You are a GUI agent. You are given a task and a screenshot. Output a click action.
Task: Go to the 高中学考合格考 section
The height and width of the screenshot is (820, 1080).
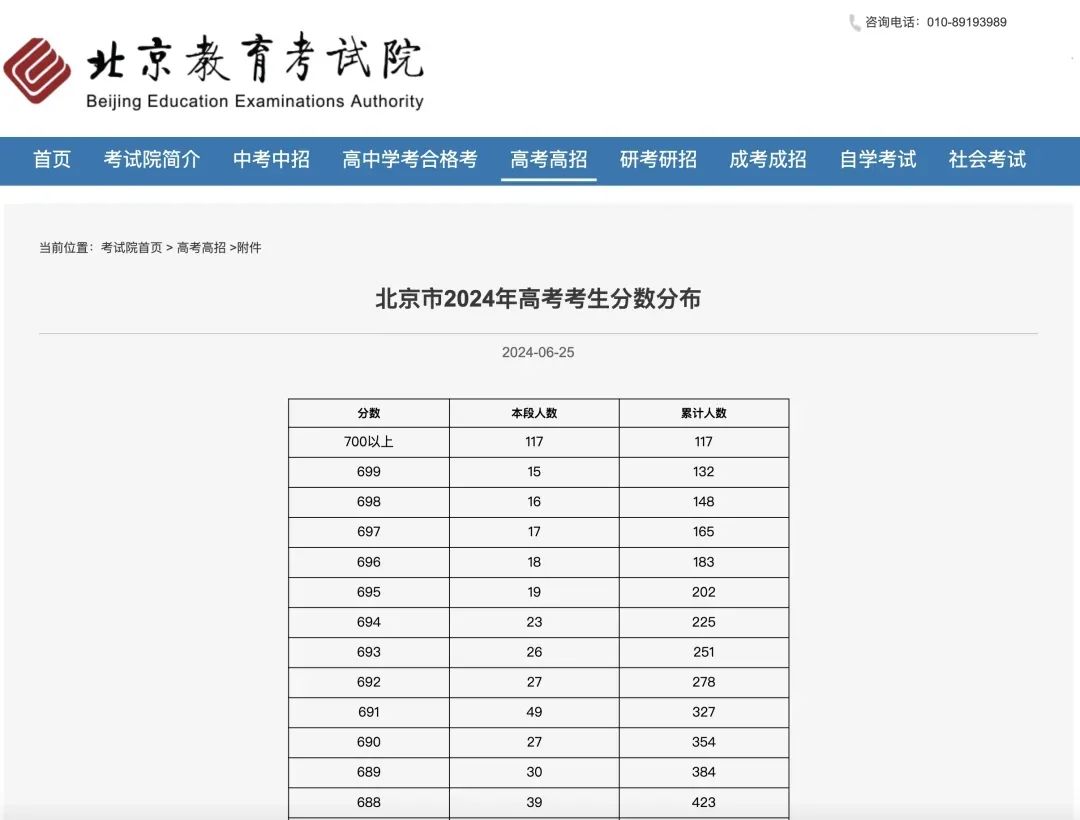(410, 159)
